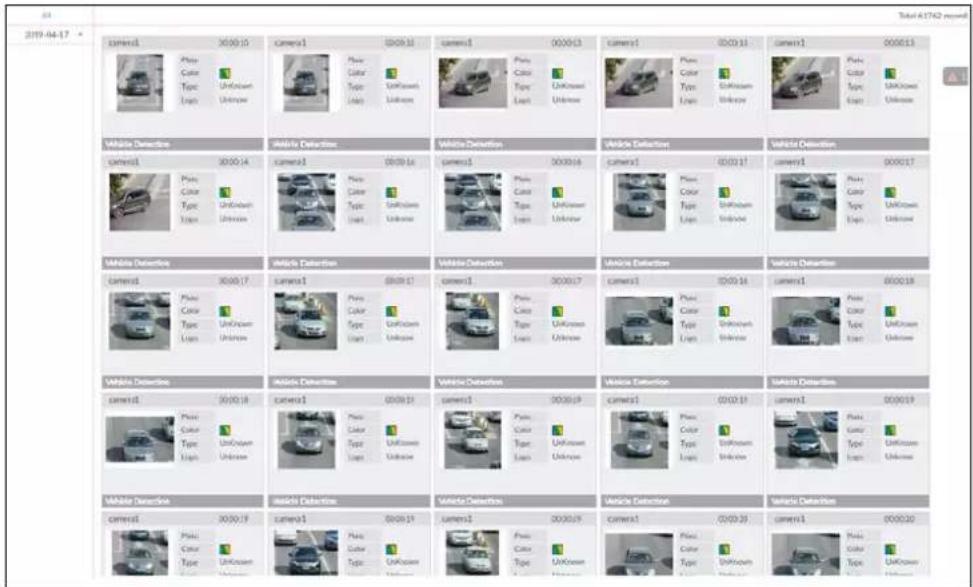
Task: Click color swatch of top row's last card
Action: coord(890,73)
